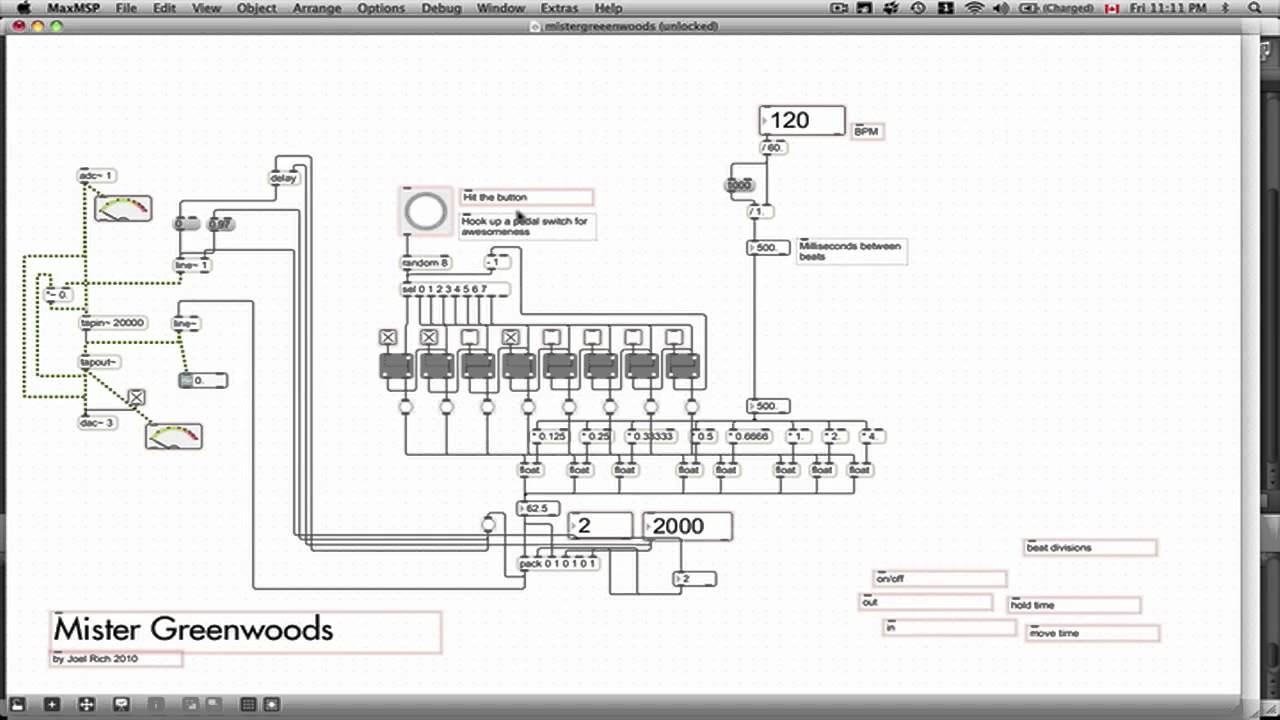Open the Arrange menu
This screenshot has width=1280, height=720.
[x=316, y=8]
